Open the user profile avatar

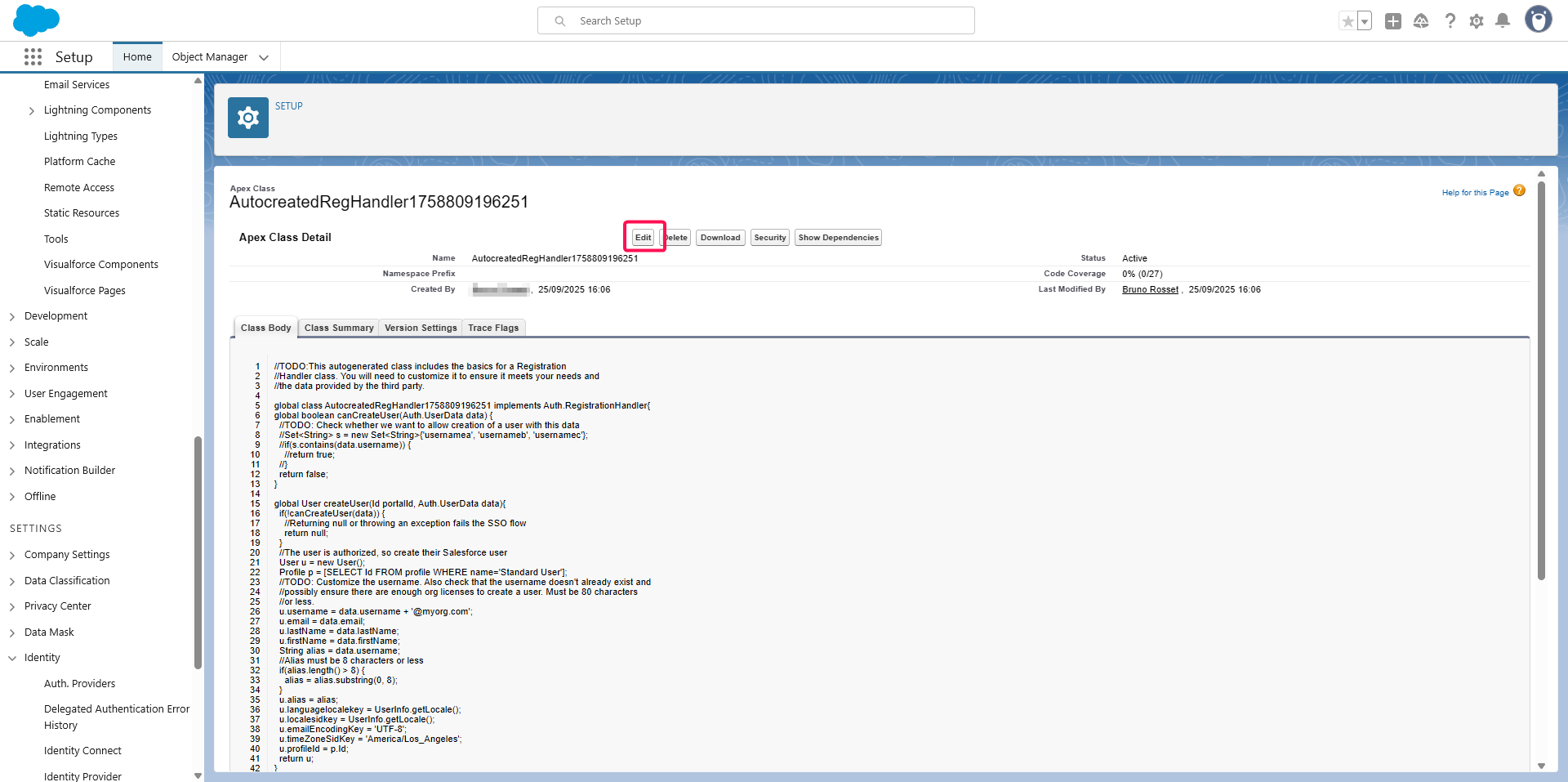(1538, 20)
